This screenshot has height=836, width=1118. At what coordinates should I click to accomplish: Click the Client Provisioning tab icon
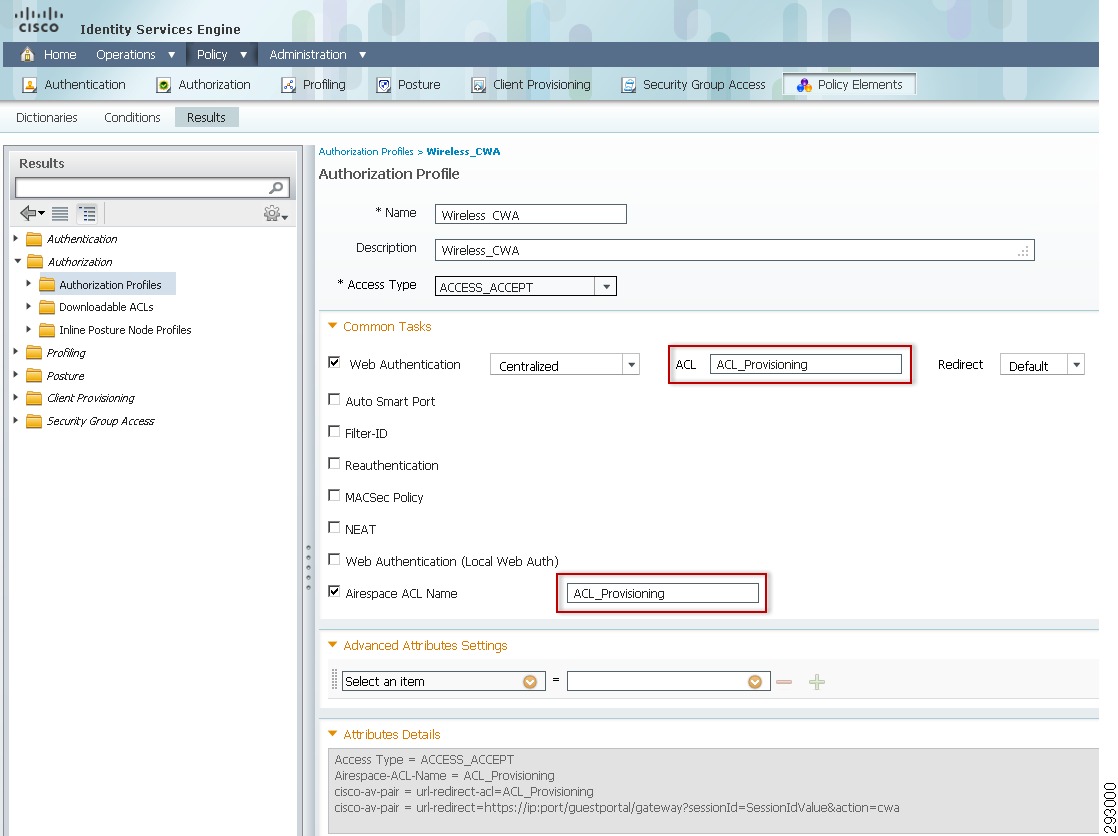coord(478,85)
